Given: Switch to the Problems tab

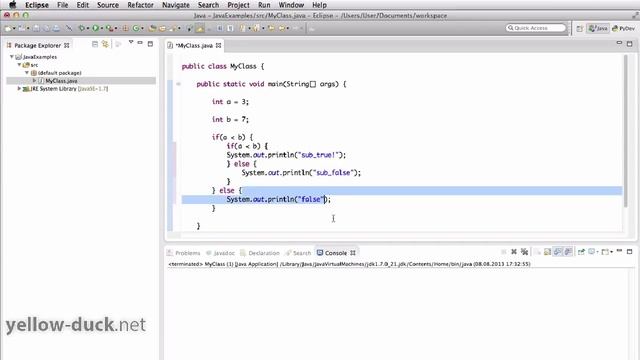Looking at the screenshot, I should [x=184, y=253].
